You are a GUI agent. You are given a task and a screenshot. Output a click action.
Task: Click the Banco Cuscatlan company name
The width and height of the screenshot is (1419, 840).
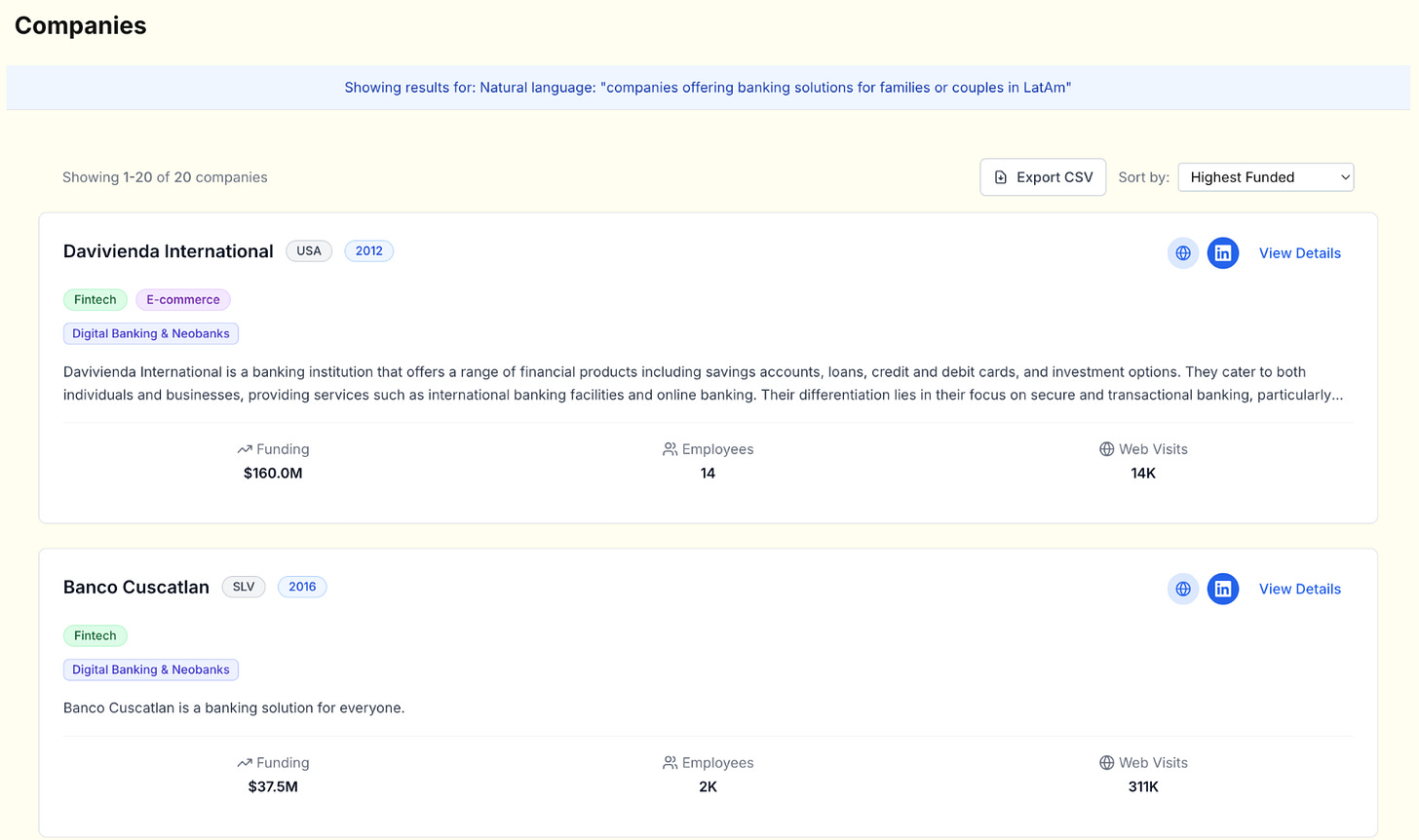(x=136, y=587)
